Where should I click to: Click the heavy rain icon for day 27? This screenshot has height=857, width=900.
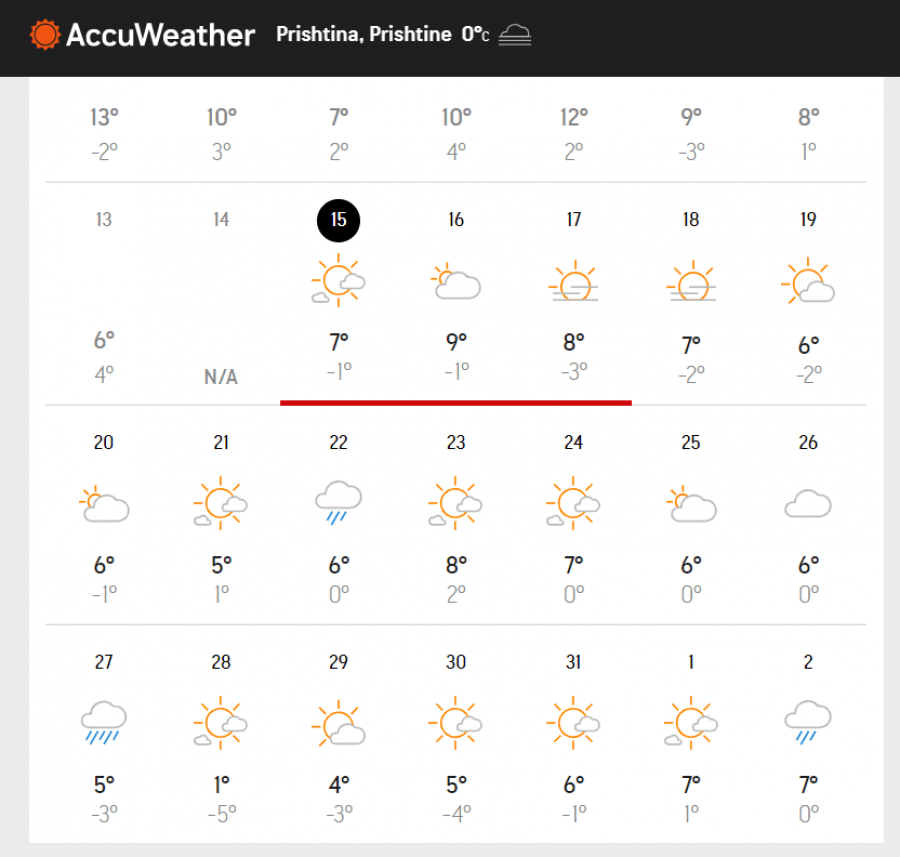point(103,723)
